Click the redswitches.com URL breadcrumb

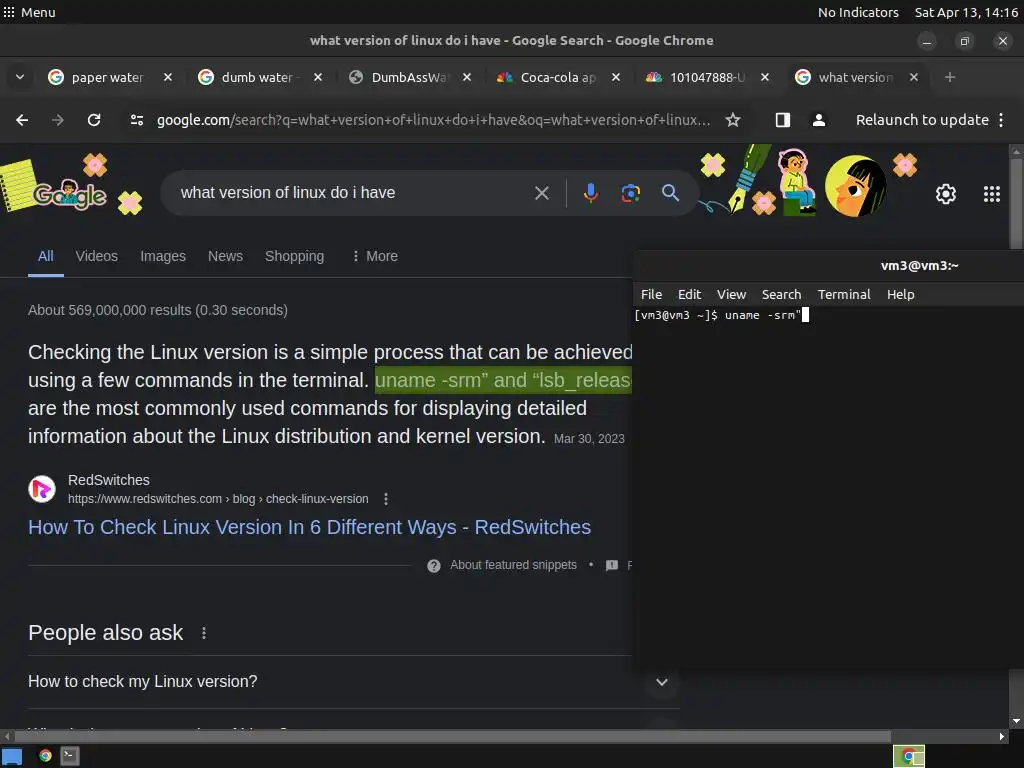pyautogui.click(x=218, y=499)
